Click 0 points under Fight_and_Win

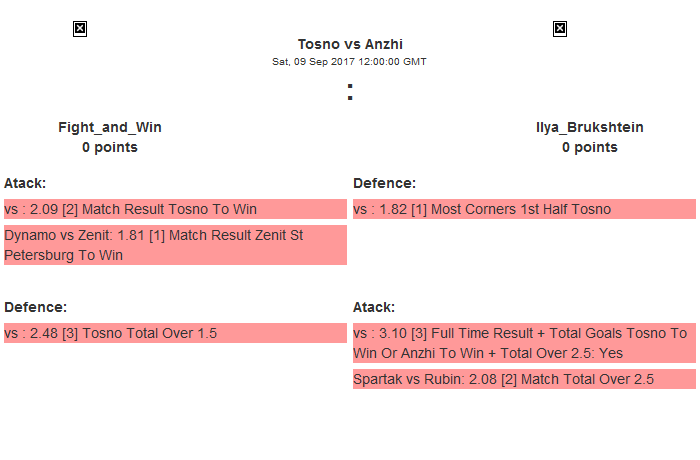tap(110, 147)
